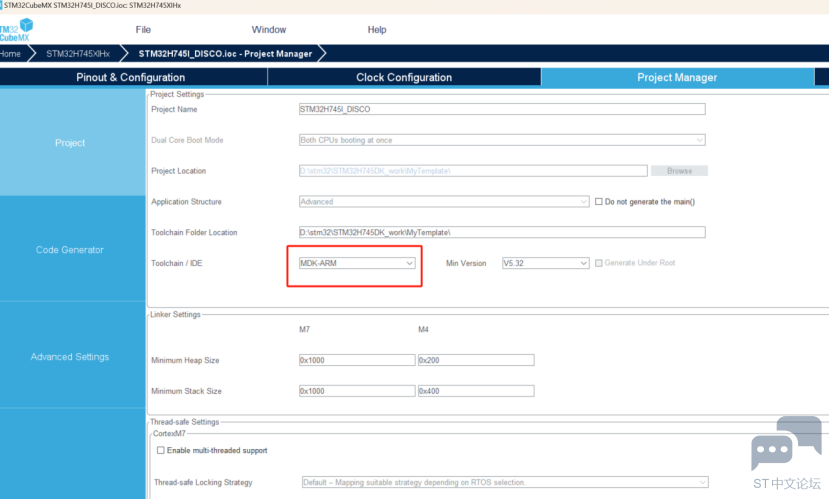Edit M7 Minimum Heap Size field

357,360
